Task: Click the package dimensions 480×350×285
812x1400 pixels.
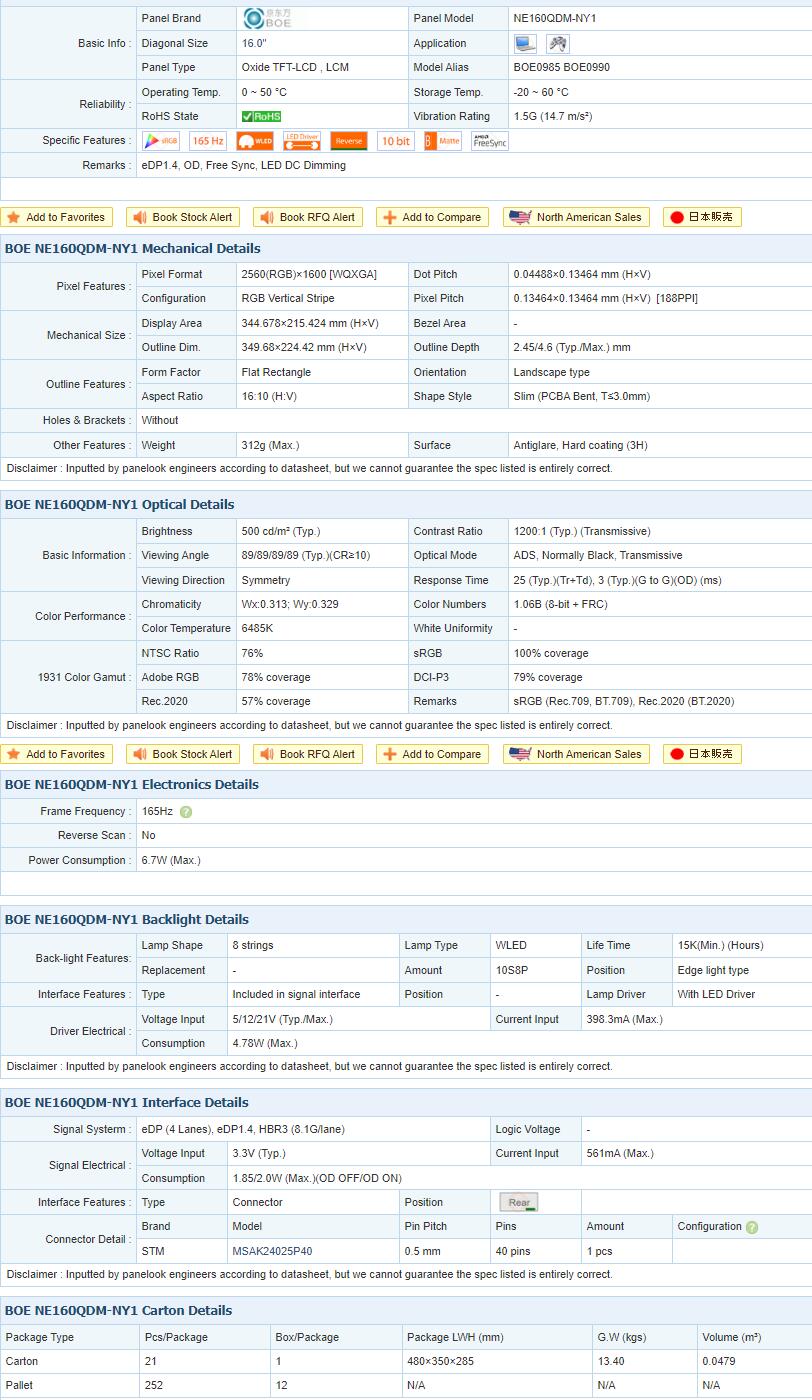Action: [x=440, y=1361]
